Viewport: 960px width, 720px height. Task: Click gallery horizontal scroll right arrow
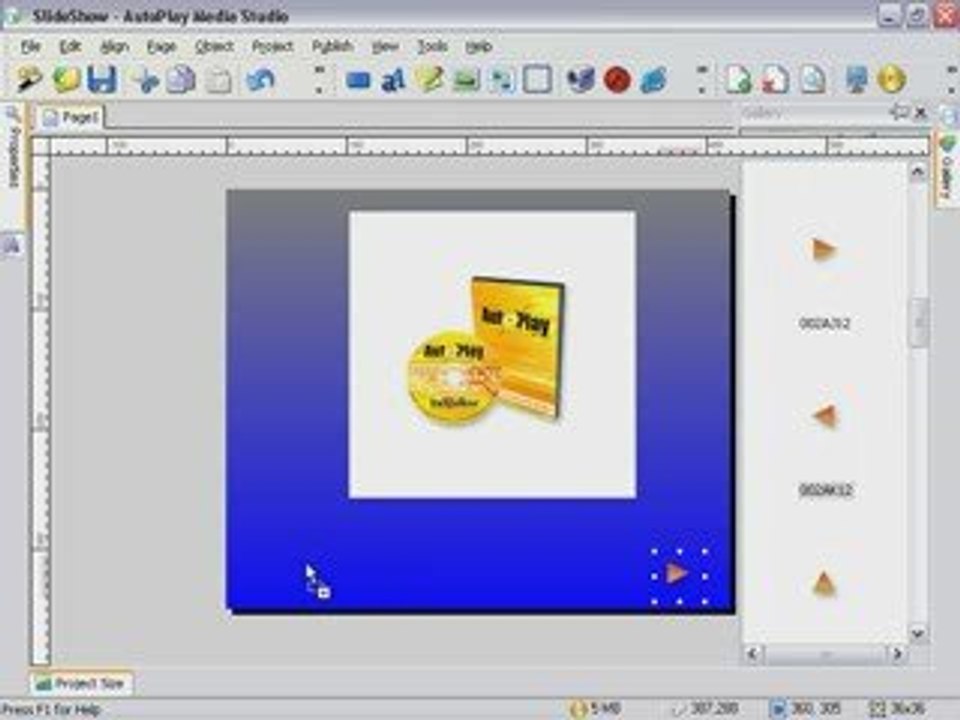coord(898,654)
